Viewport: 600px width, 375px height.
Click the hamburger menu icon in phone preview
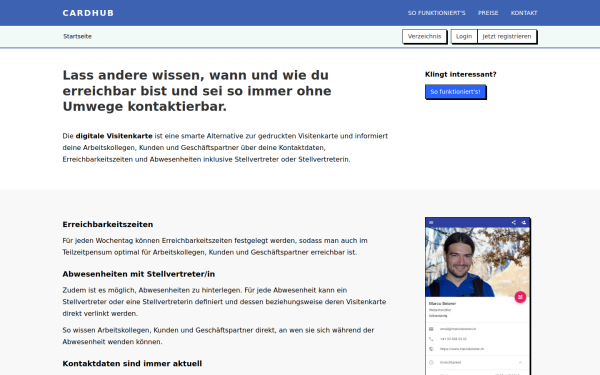[431, 222]
